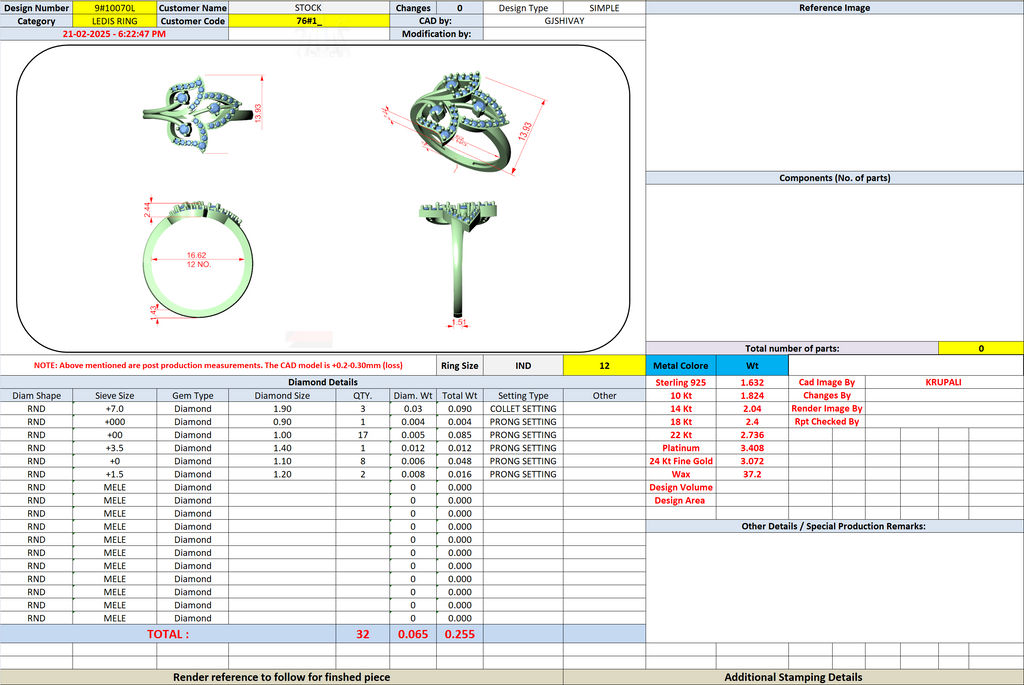Select the Reference Image header
The width and height of the screenshot is (1024, 685).
click(834, 8)
